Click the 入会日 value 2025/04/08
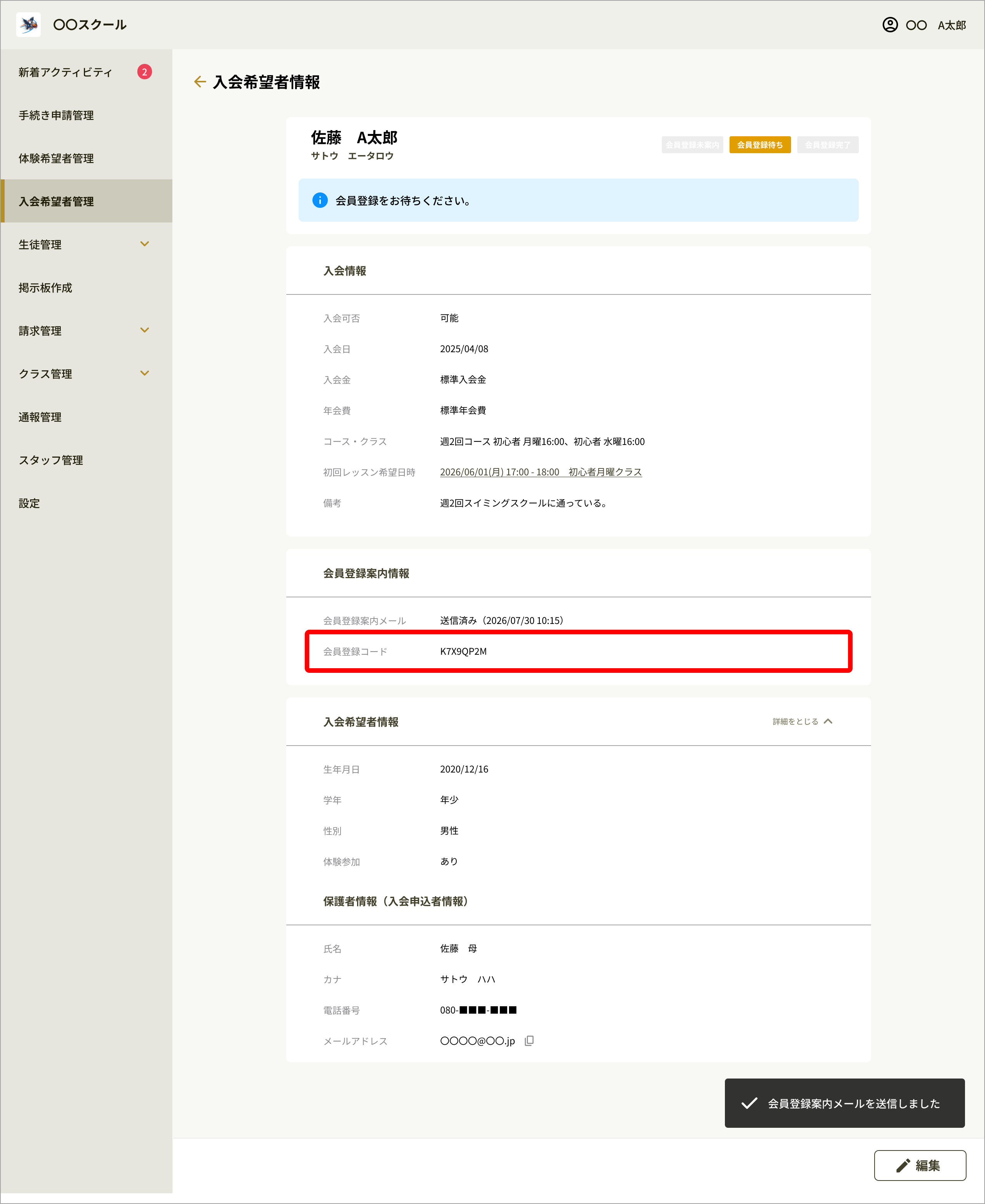This screenshot has height=1204, width=985. coord(464,349)
